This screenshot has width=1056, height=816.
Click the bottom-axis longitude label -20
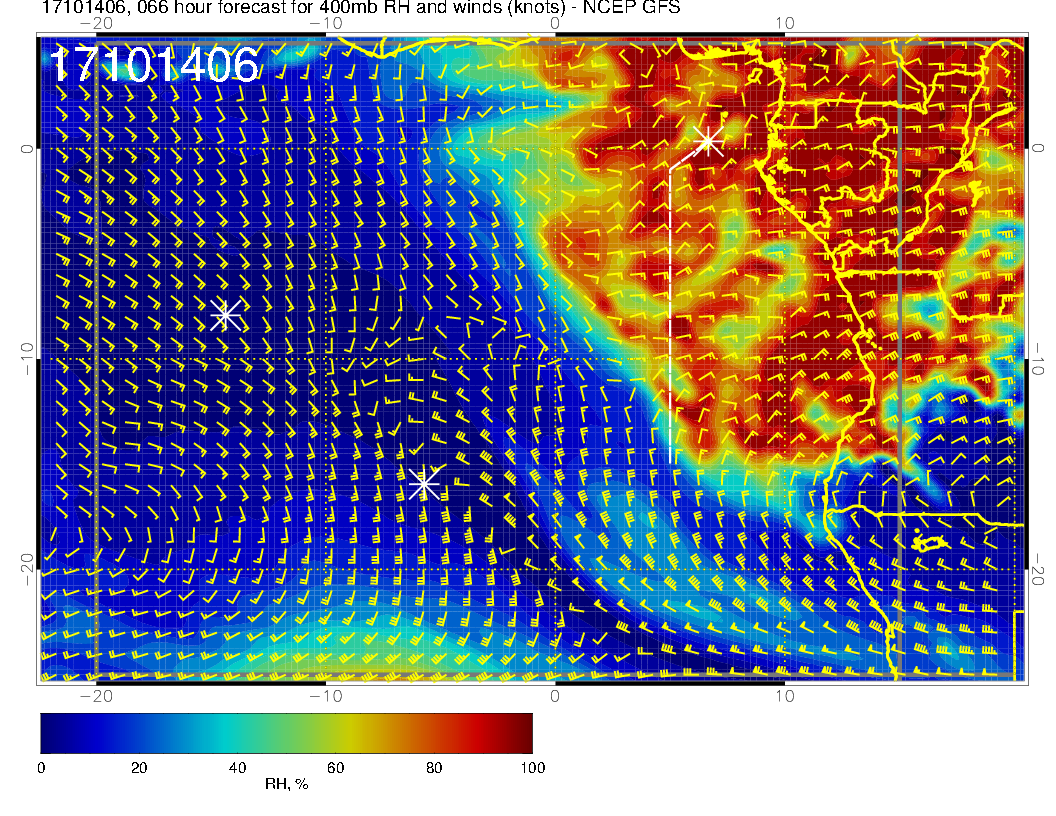(96, 696)
